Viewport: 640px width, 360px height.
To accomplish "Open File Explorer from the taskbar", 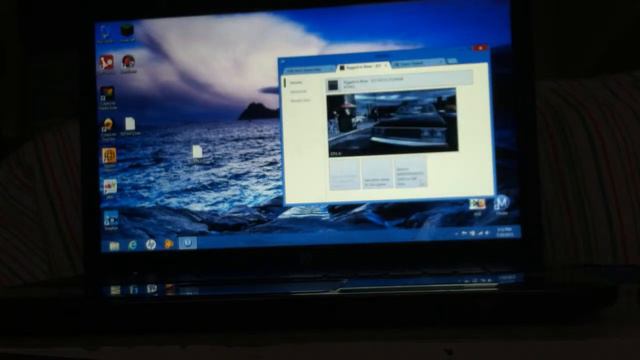I will [x=114, y=245].
